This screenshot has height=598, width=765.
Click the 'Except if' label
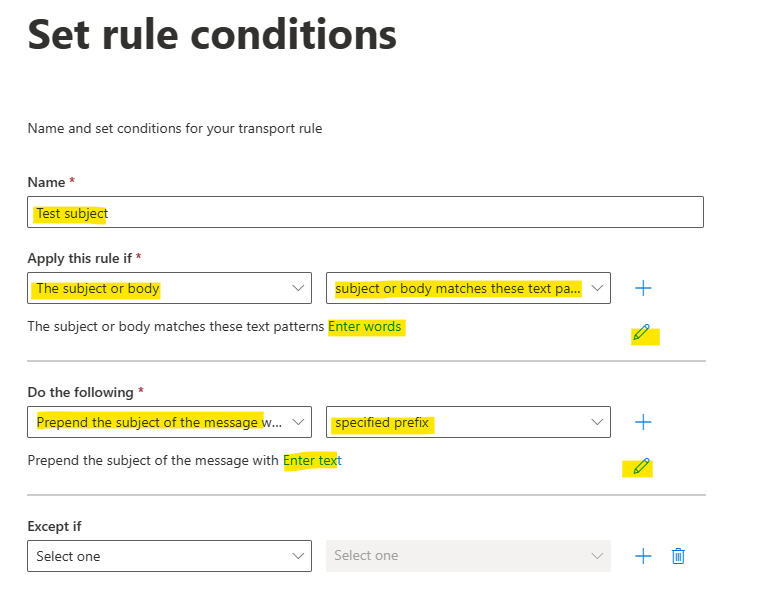click(55, 526)
